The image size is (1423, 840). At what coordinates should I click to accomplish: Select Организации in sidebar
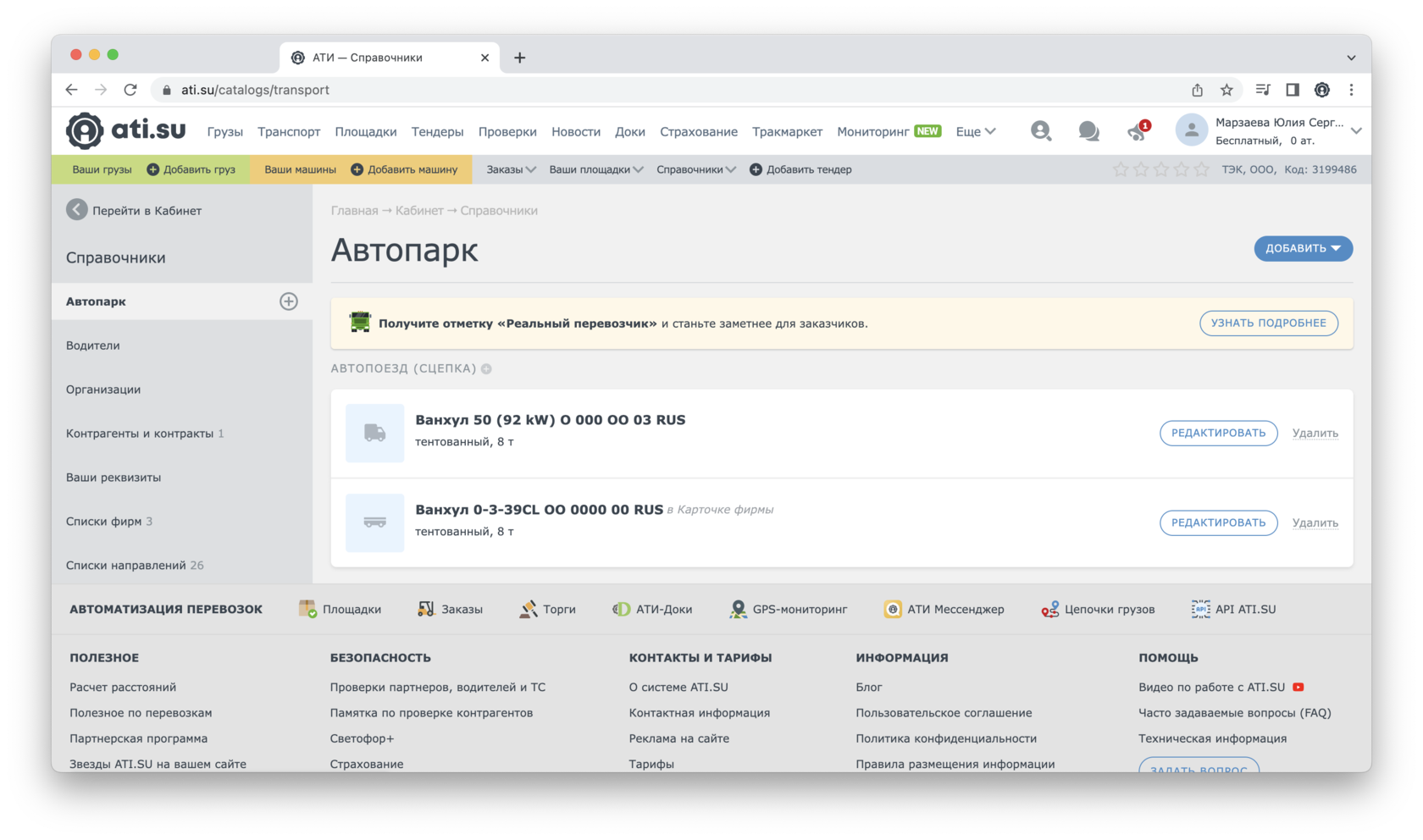point(182,390)
